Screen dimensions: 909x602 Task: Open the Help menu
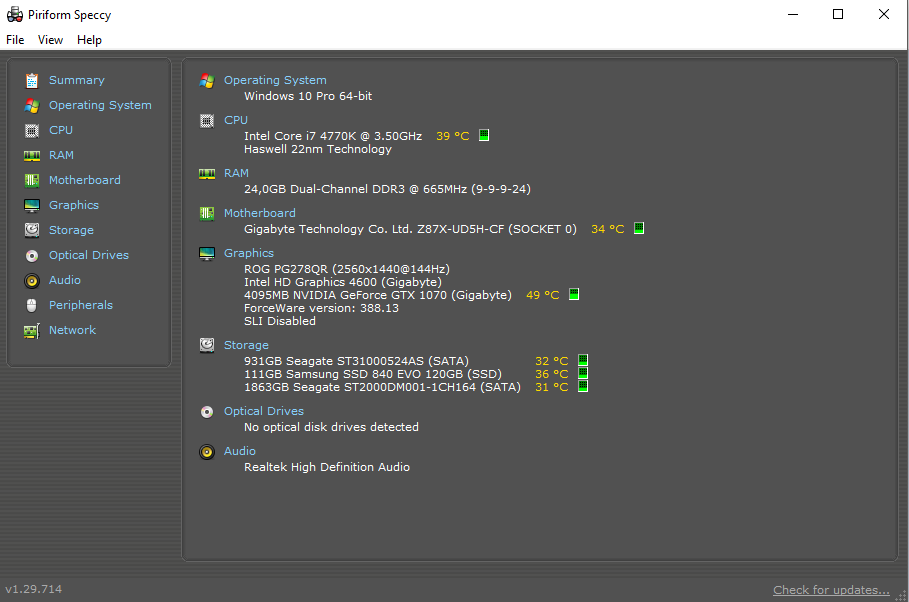89,39
